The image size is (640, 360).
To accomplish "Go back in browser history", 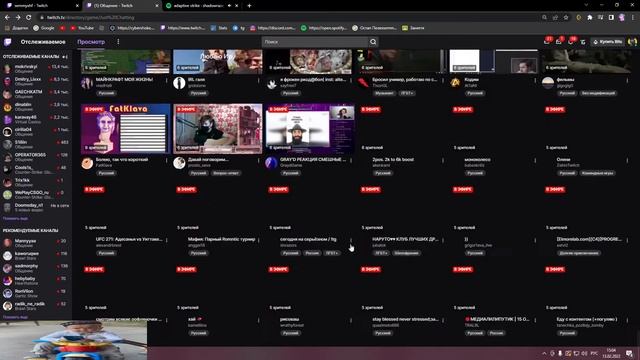I will point(7,18).
